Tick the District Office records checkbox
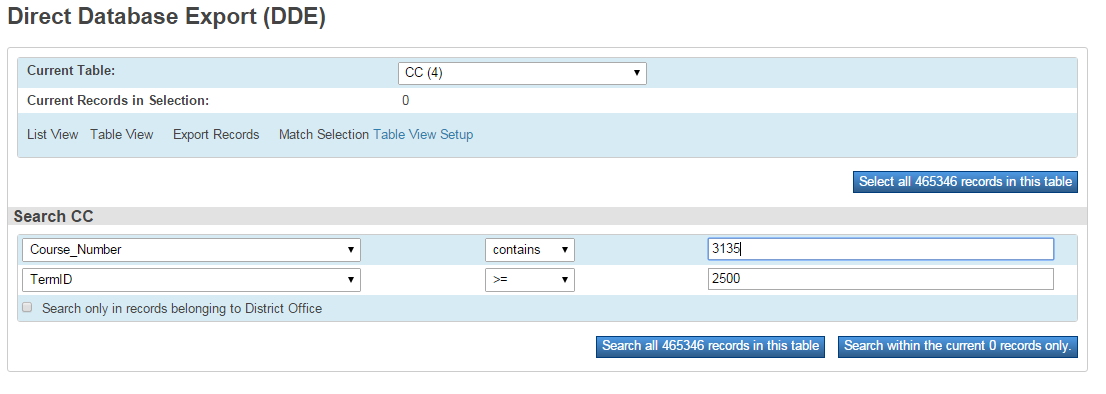The width and height of the screenshot is (1106, 394). pos(28,307)
